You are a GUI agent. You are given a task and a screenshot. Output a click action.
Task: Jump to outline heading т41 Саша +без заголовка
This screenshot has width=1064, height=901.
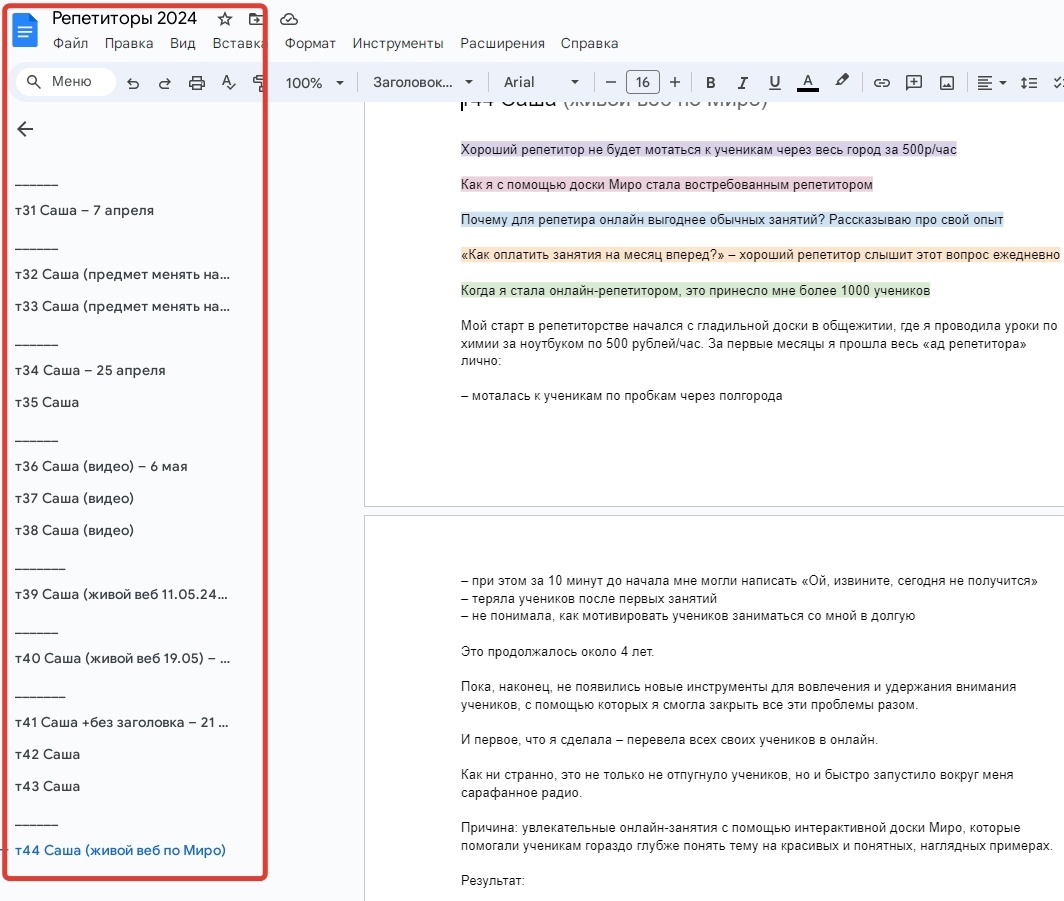[x=121, y=723]
